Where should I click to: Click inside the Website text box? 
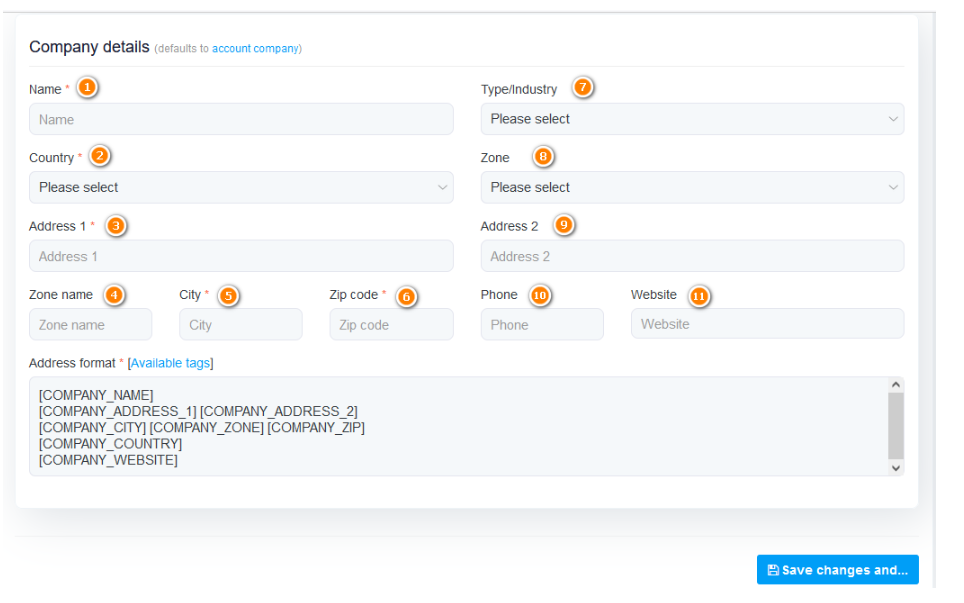point(767,324)
